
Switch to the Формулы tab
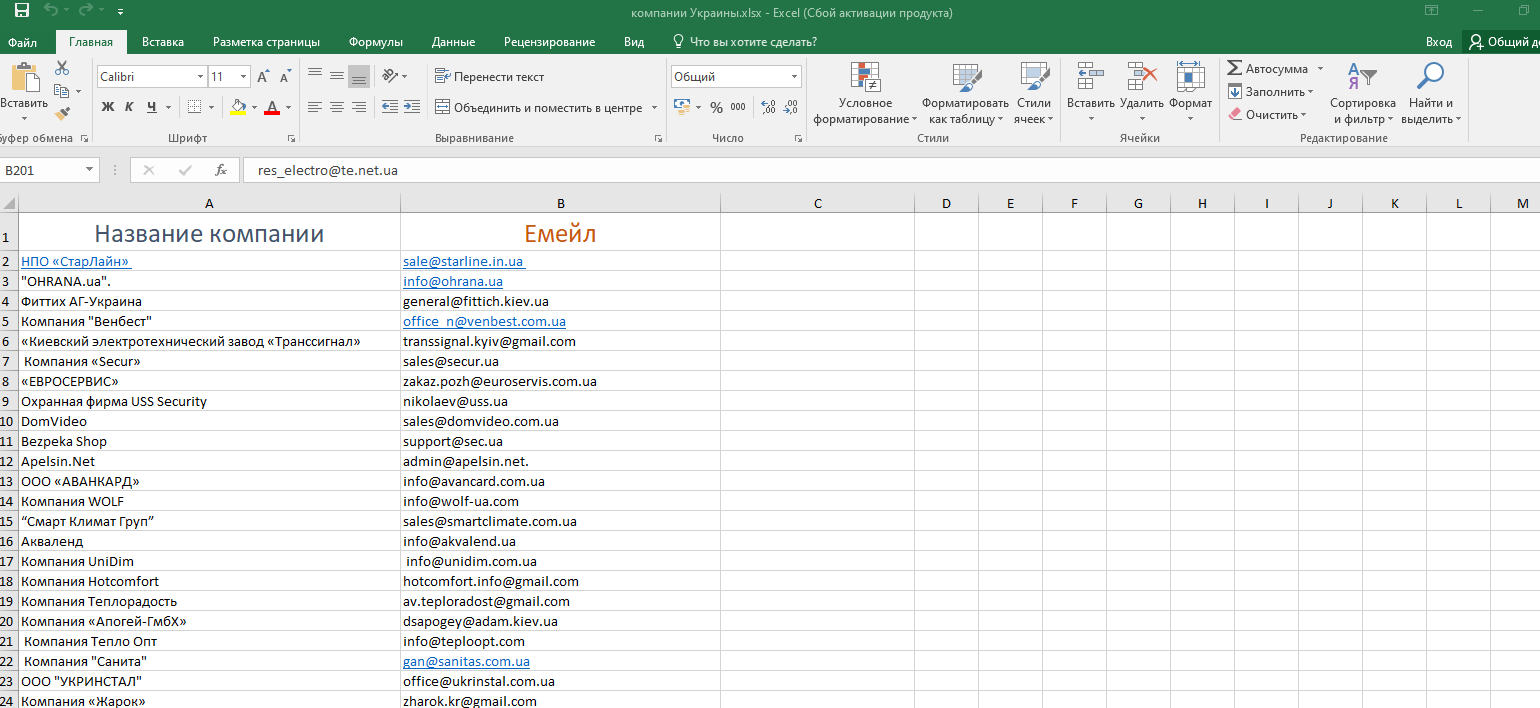click(376, 42)
